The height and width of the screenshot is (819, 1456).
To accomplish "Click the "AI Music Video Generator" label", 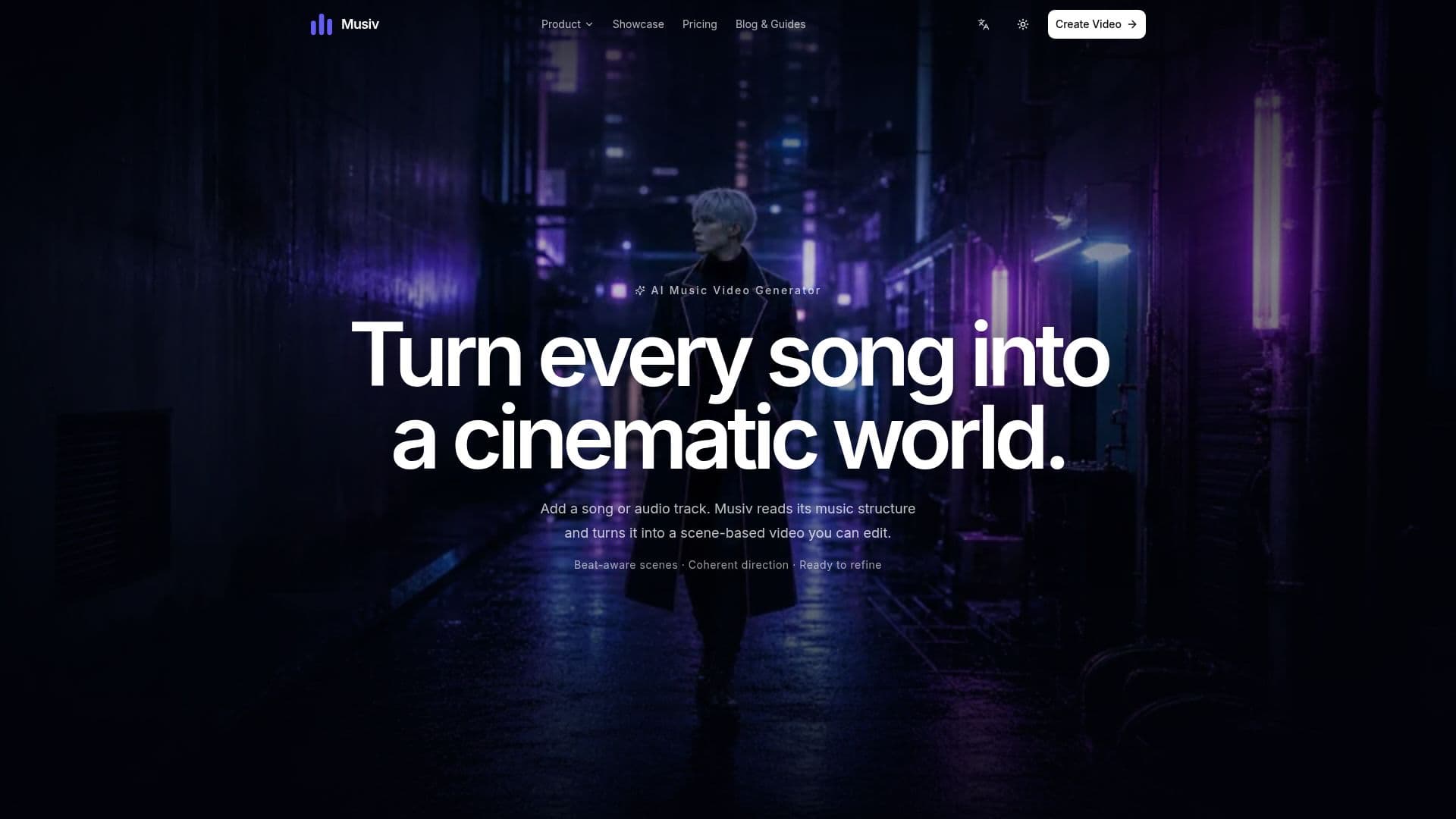I will click(736, 290).
